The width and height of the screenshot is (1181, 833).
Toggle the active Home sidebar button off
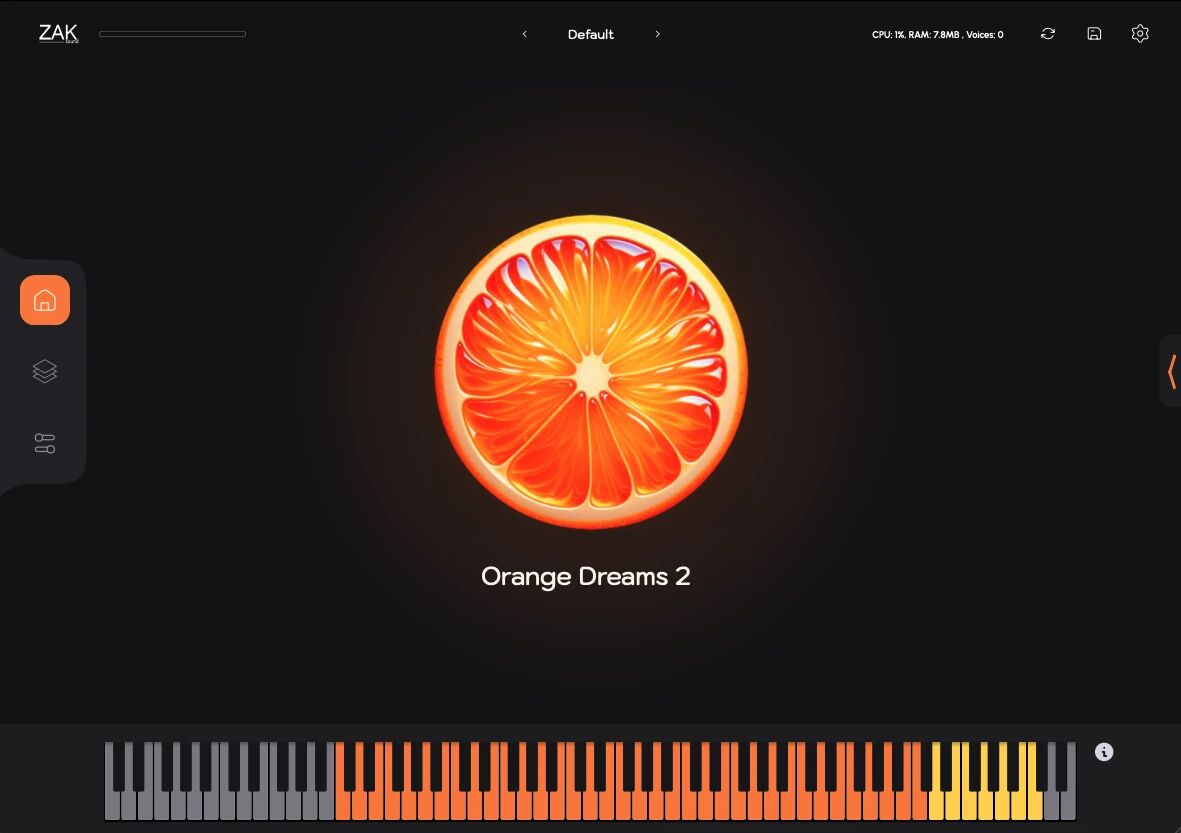click(44, 300)
